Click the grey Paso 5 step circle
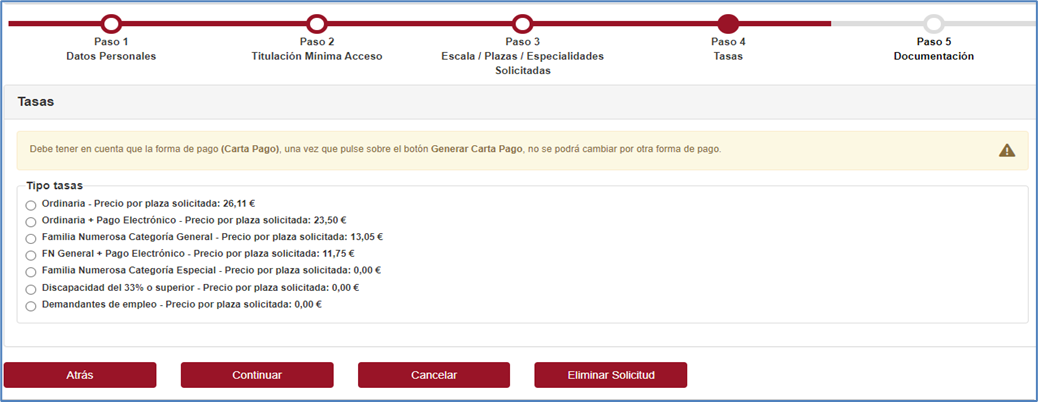1038x402 pixels. pyautogui.click(x=933, y=23)
